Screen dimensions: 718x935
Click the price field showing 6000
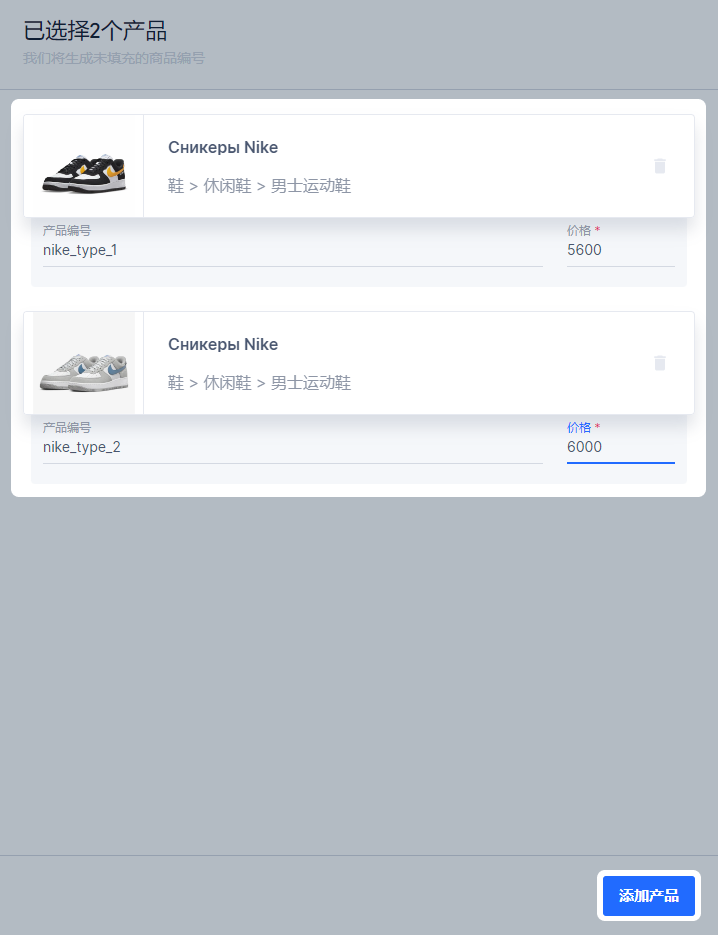pos(620,447)
